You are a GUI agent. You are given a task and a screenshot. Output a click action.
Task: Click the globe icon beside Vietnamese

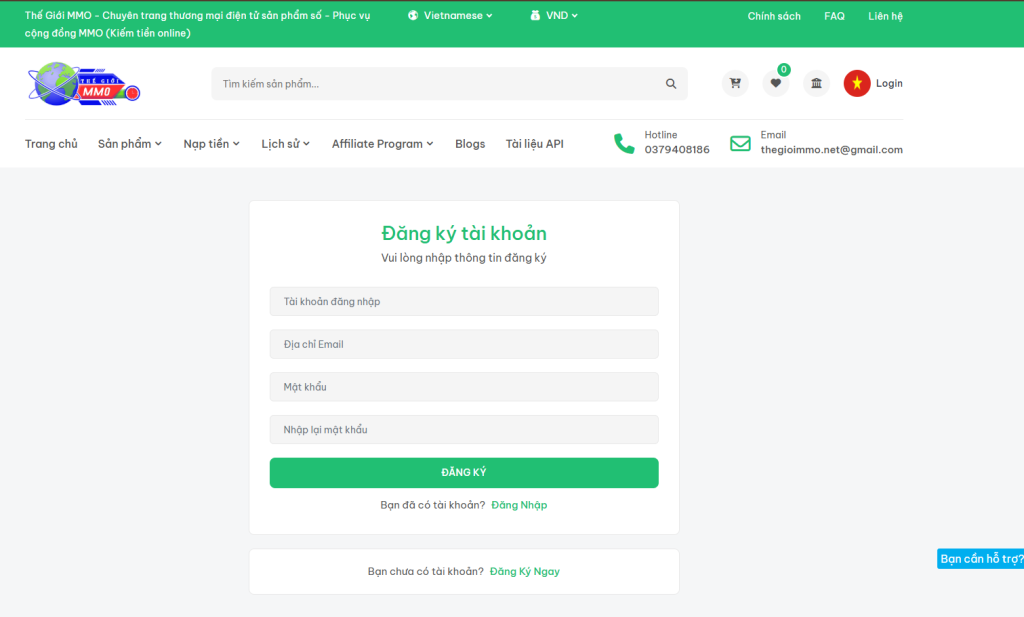(413, 15)
